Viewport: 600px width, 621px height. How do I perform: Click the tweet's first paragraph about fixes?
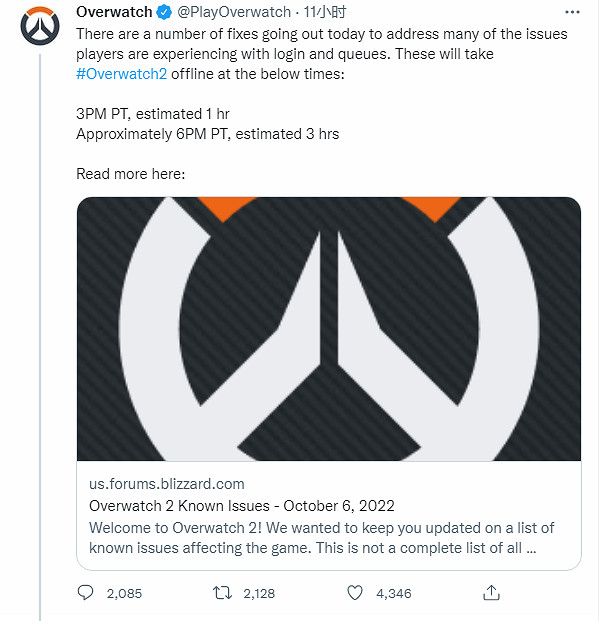320,44
